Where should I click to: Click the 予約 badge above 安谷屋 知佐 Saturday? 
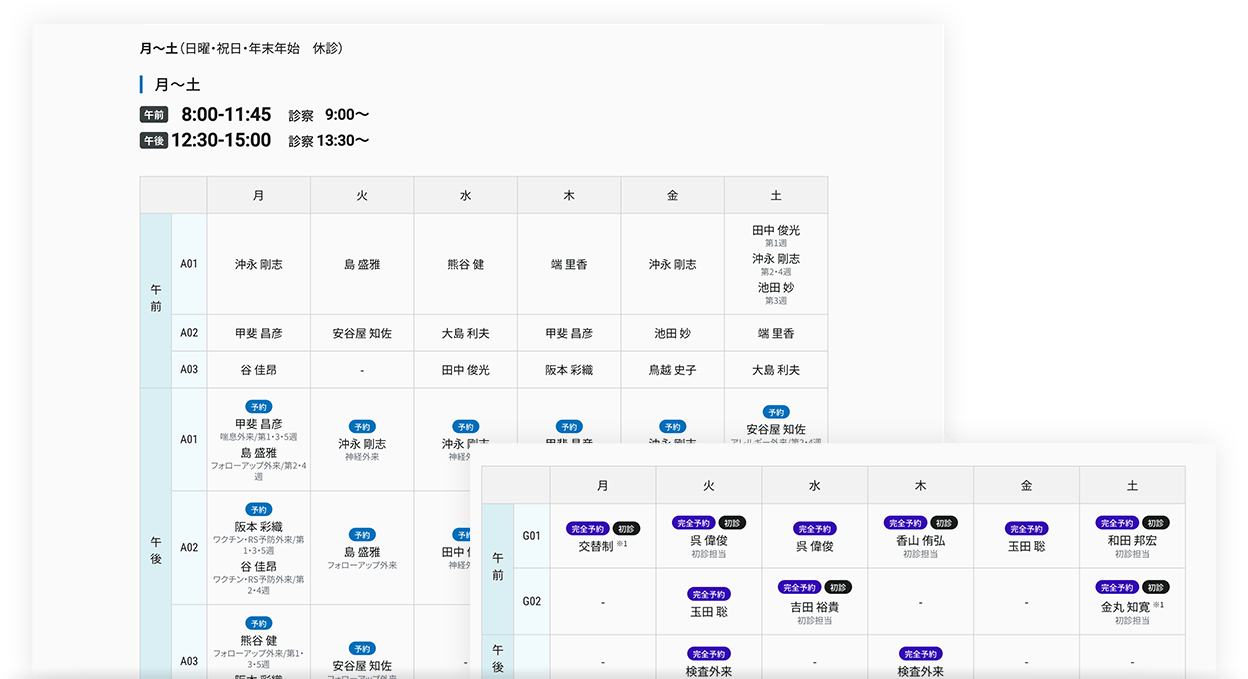[777, 411]
